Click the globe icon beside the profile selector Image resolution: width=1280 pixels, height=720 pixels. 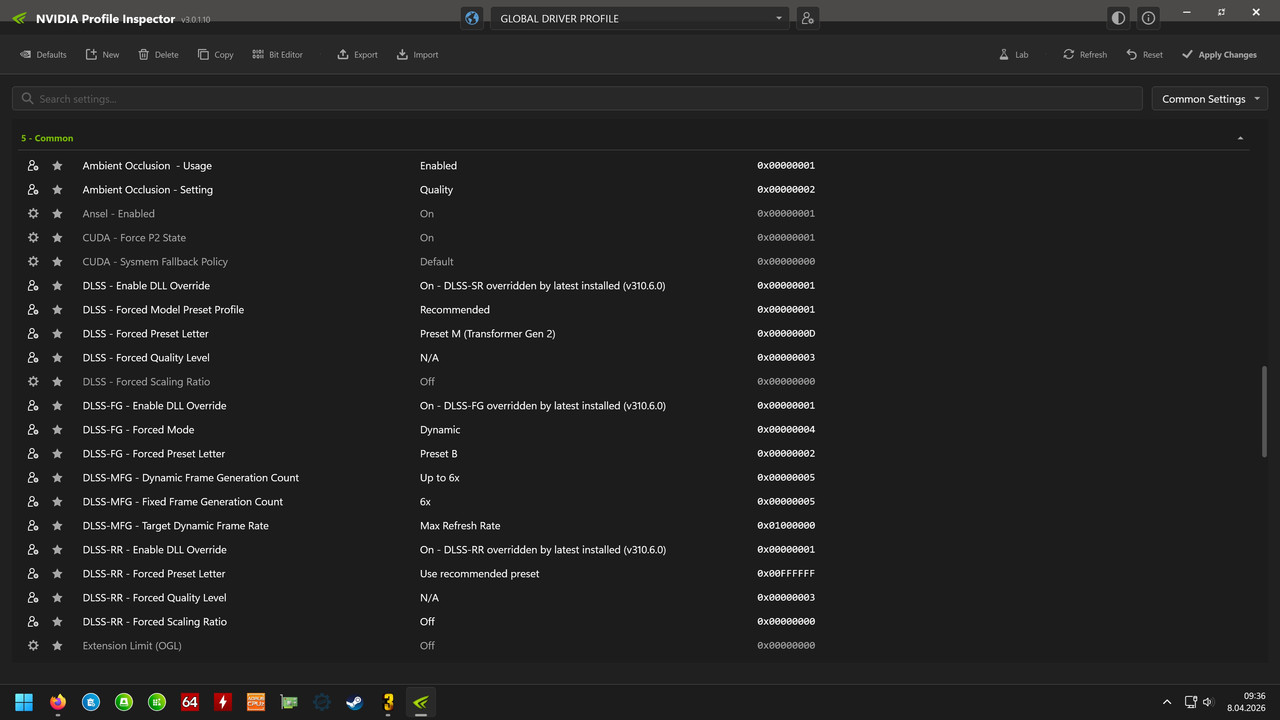tap(472, 18)
